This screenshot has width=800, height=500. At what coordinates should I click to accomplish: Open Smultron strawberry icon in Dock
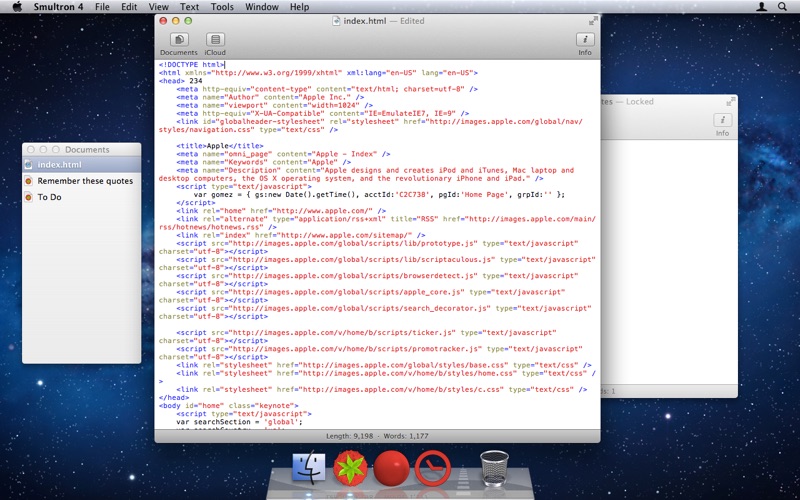click(x=351, y=467)
